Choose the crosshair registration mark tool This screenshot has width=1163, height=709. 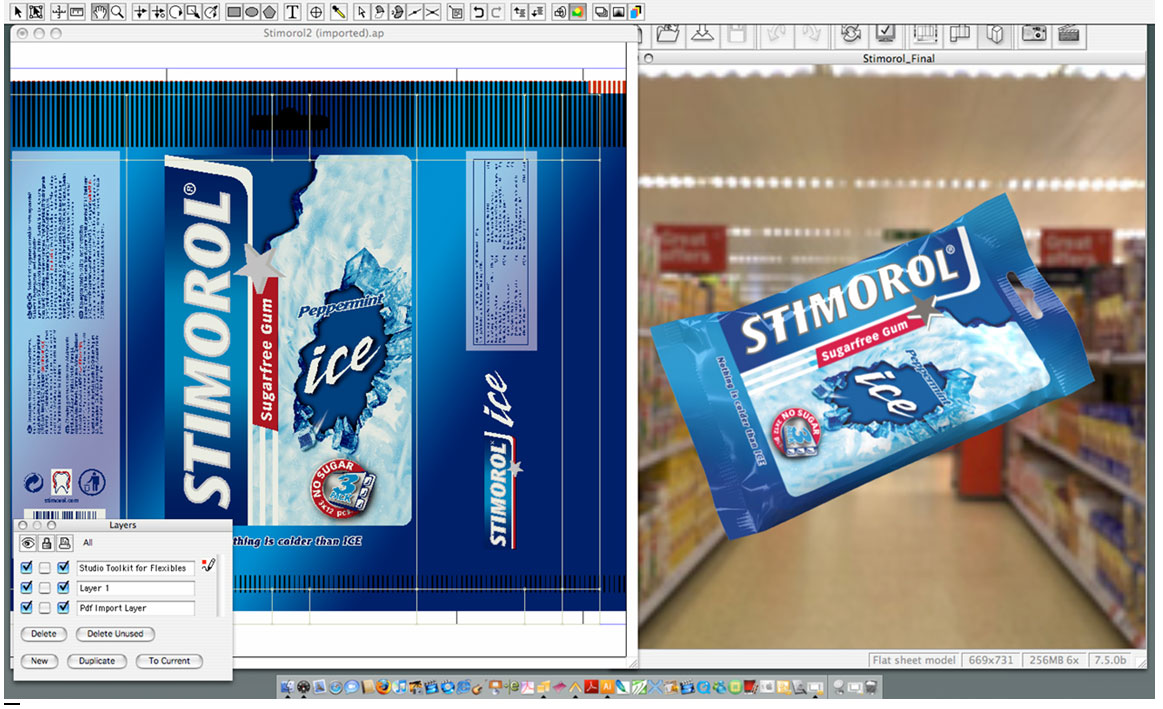click(315, 12)
